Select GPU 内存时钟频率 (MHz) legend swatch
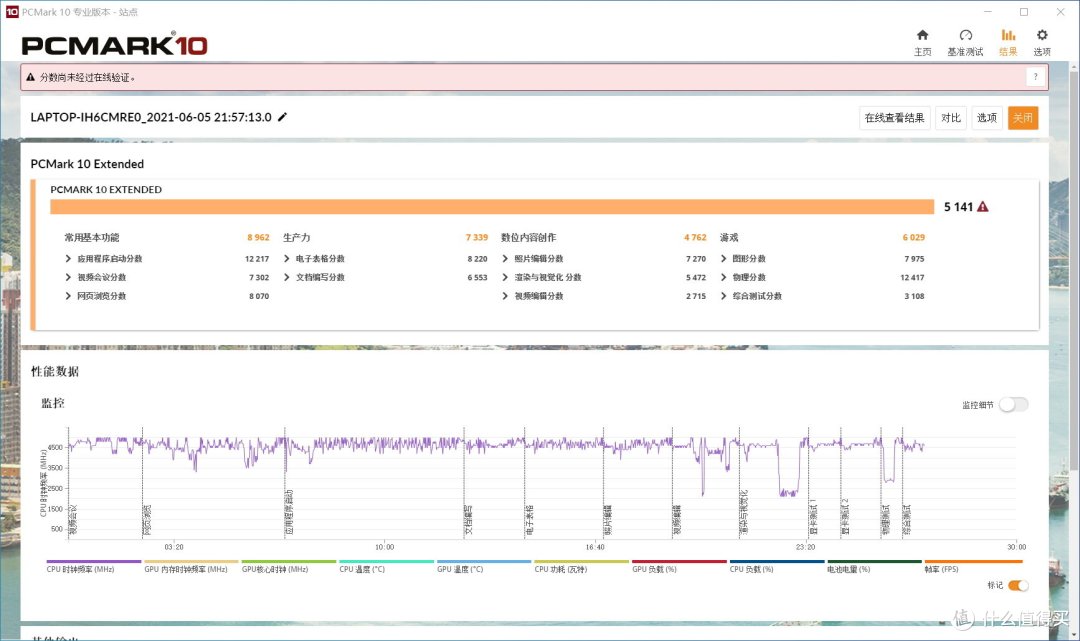Image resolution: width=1080 pixels, height=641 pixels. [191, 562]
